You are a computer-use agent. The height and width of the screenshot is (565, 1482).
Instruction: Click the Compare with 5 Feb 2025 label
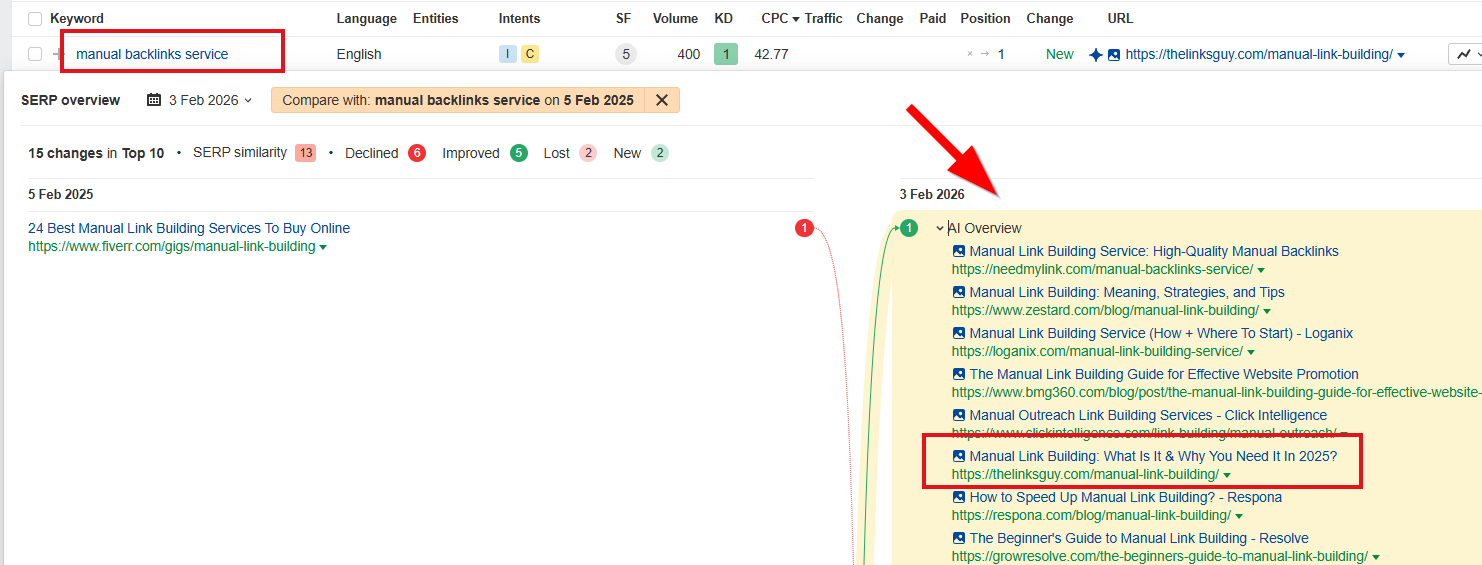pos(458,100)
